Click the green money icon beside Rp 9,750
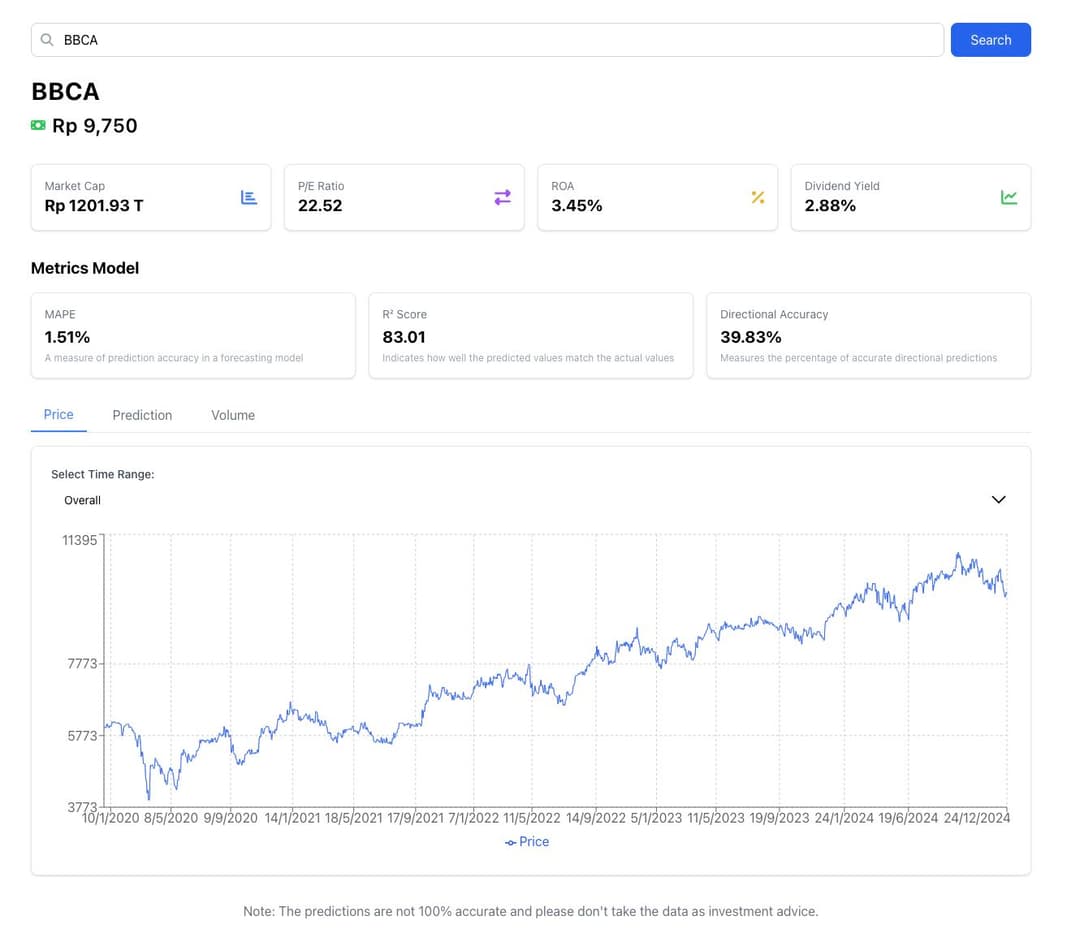The image size is (1080, 942). coord(38,125)
